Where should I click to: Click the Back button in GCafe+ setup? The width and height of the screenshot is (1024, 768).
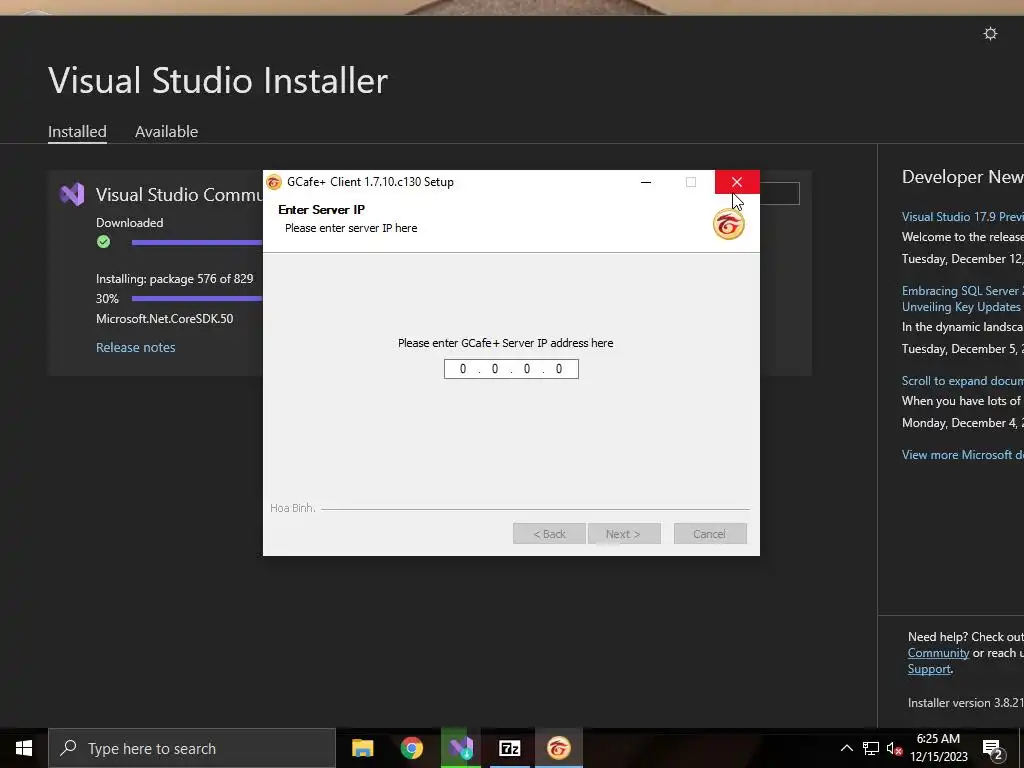[x=549, y=534]
